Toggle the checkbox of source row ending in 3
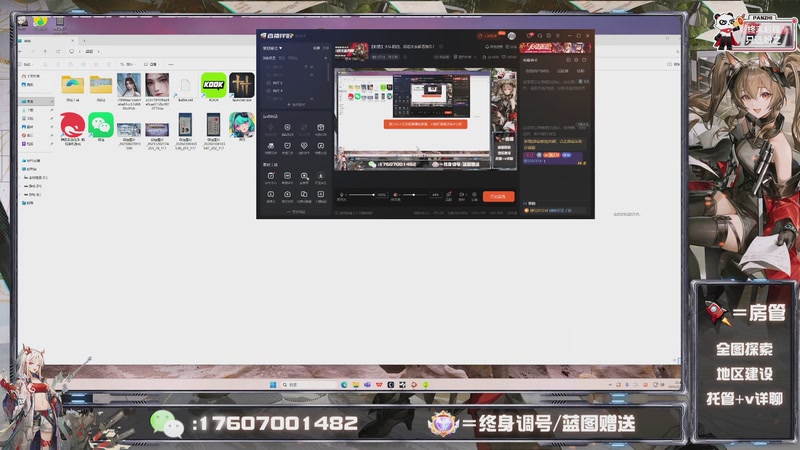800x450 pixels. coord(269,83)
